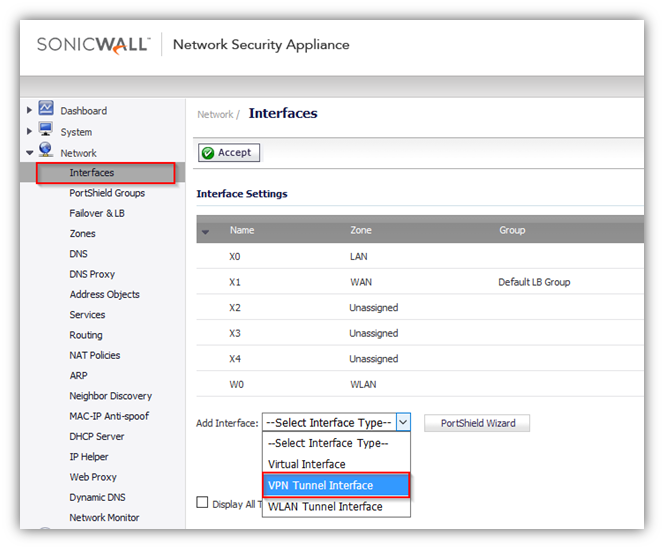Click the SonicWall logo
664x549 pixels.
coord(93,44)
